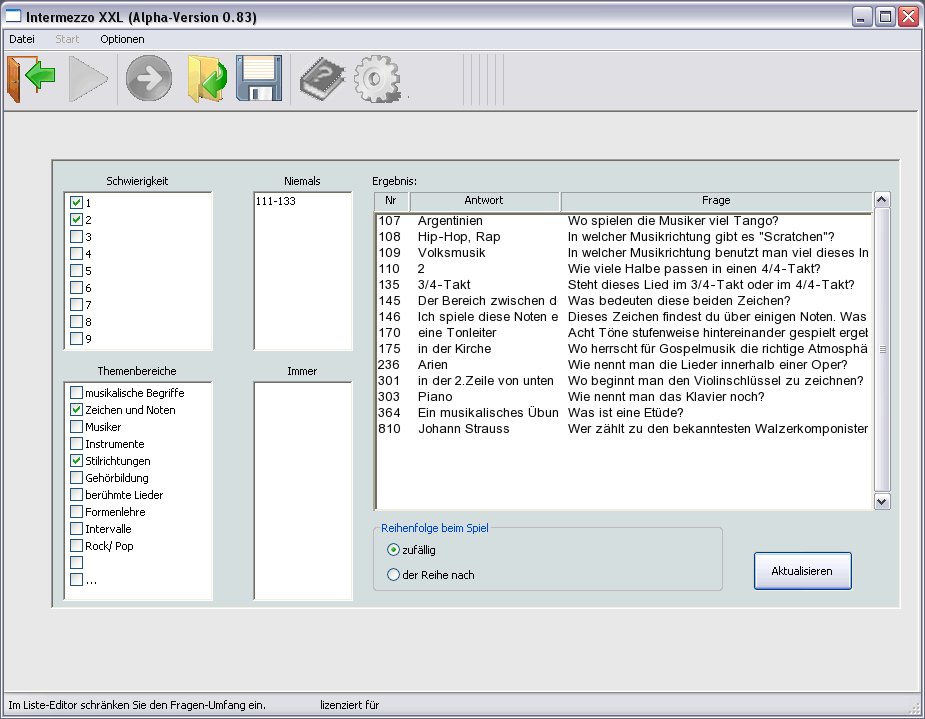Uncheck the Zeichen und Noten topic

pos(76,409)
